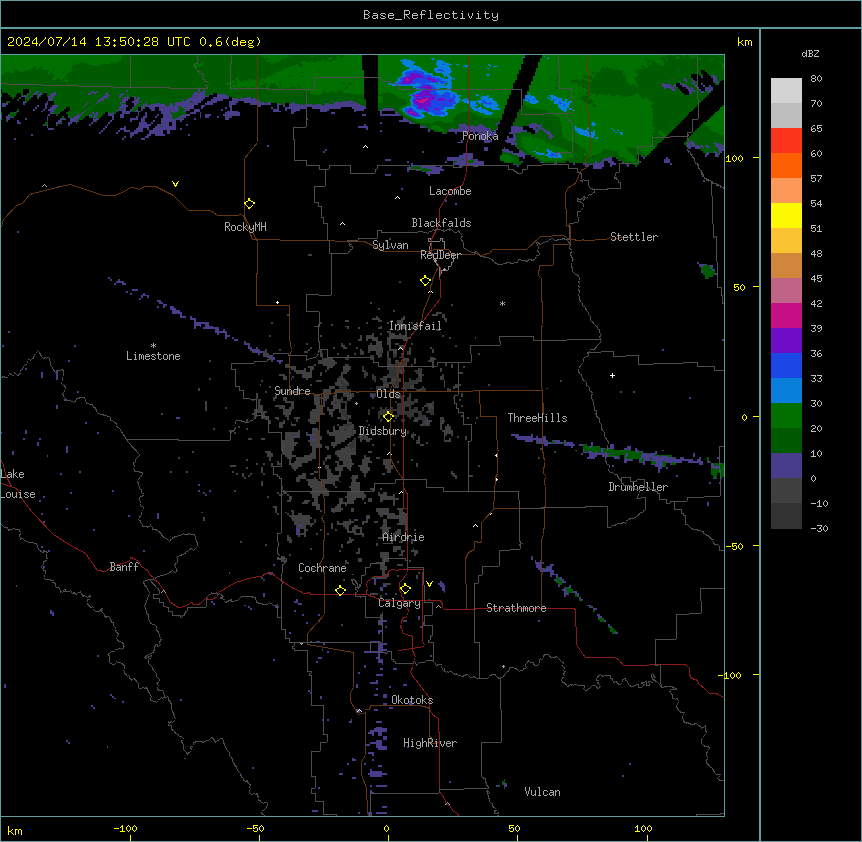The image size is (862, 842).
Task: Click the Olds town label
Action: point(388,394)
